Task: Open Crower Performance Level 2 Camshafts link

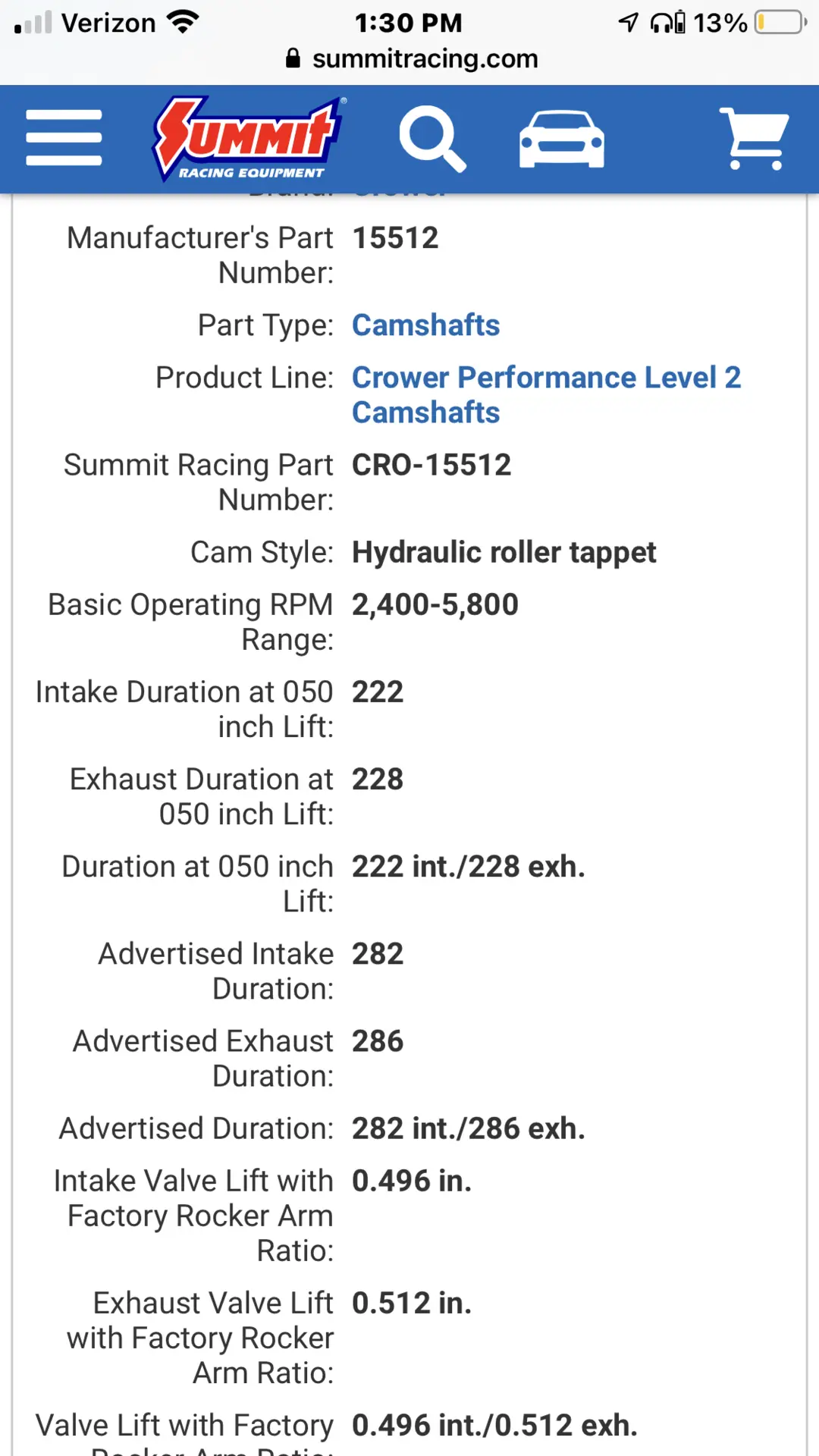Action: 547,395
